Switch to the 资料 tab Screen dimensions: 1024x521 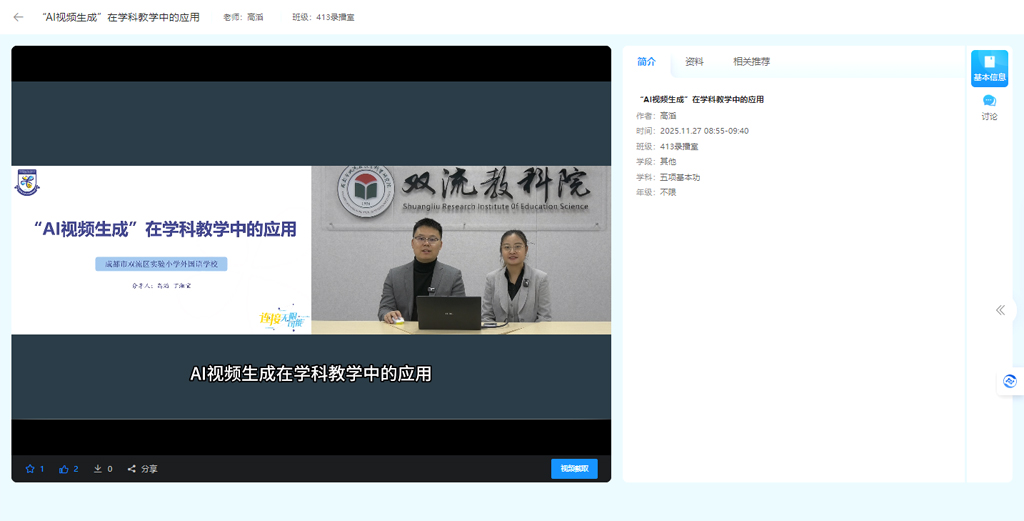[x=694, y=62]
